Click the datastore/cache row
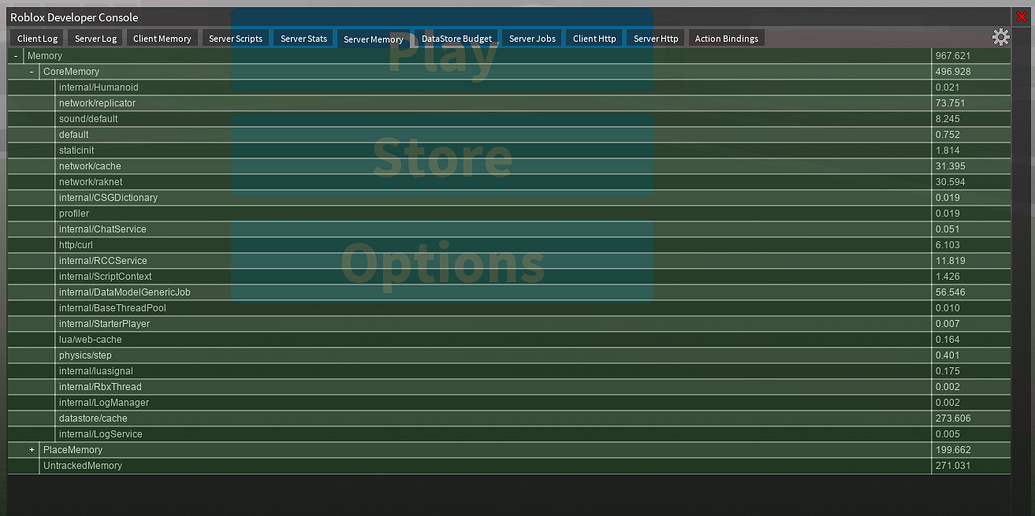Image resolution: width=1035 pixels, height=516 pixels. [x=509, y=418]
